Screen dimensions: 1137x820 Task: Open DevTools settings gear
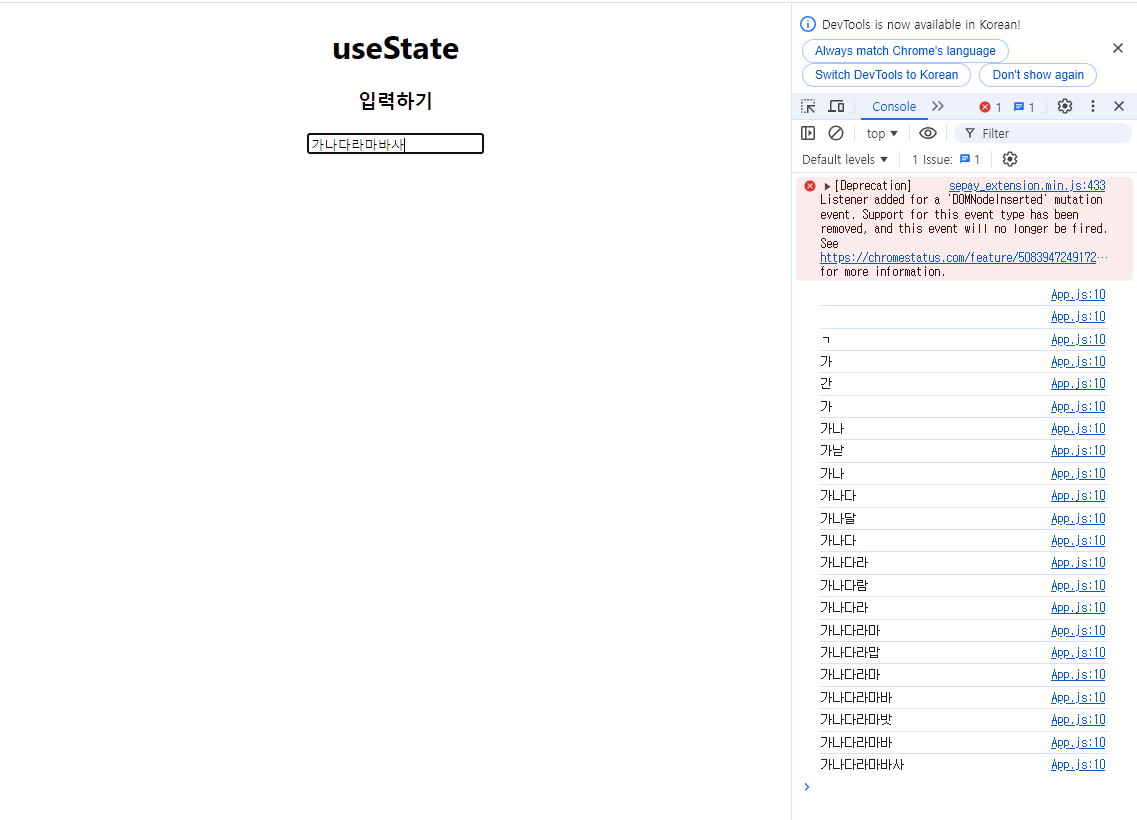pos(1064,106)
